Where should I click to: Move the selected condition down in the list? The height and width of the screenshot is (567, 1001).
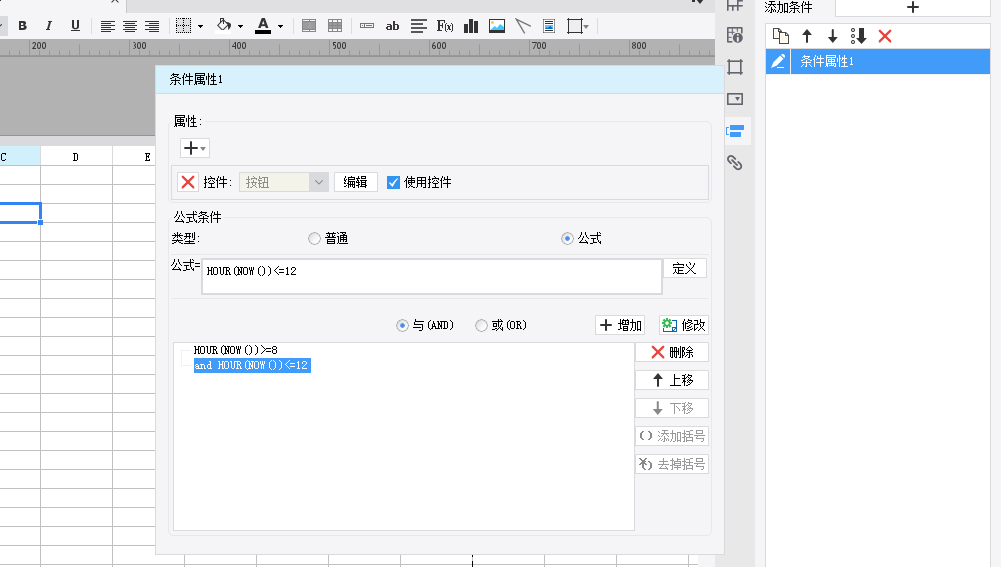[x=832, y=36]
